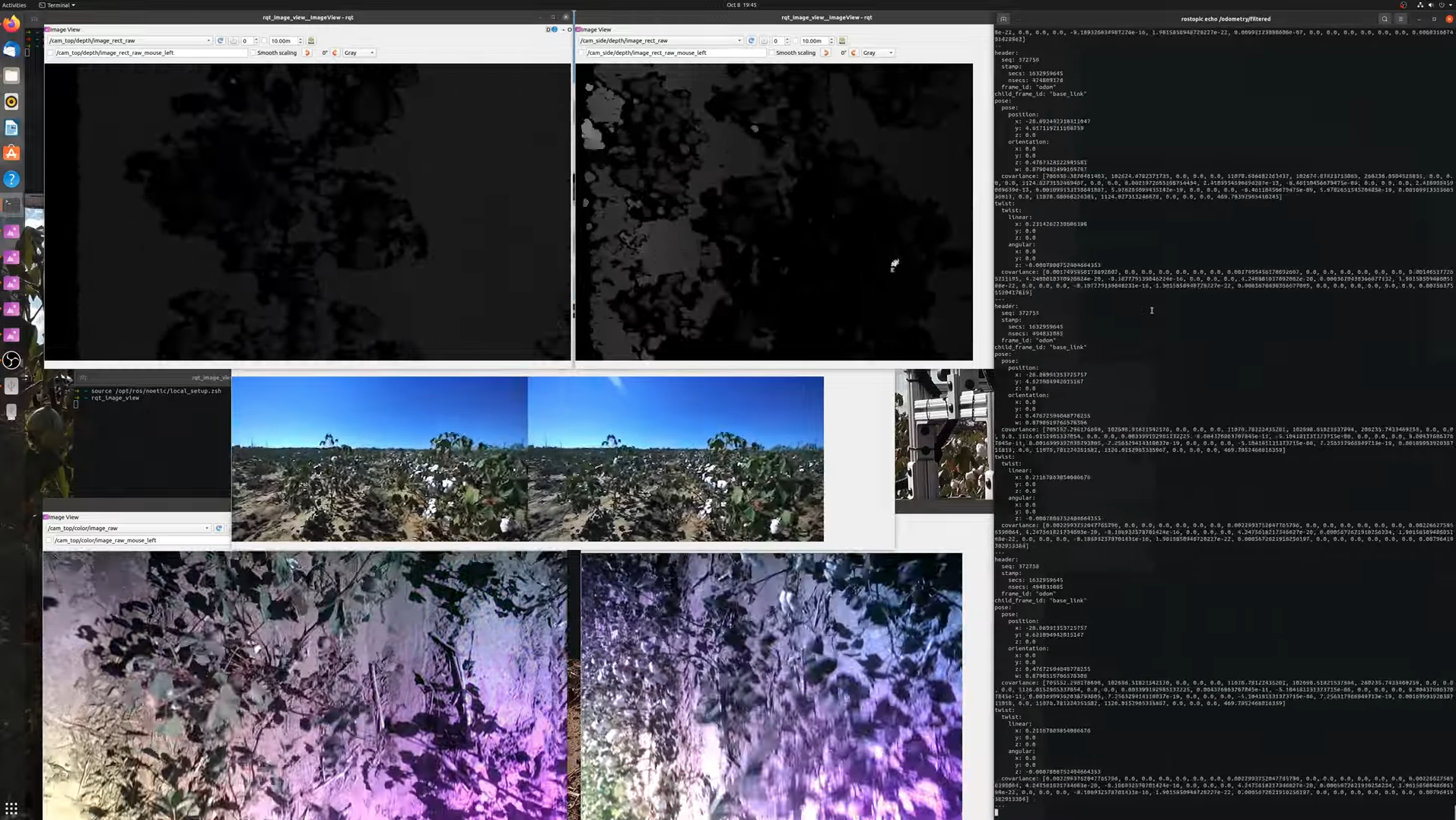Click Activities in the top bar

click(x=14, y=5)
